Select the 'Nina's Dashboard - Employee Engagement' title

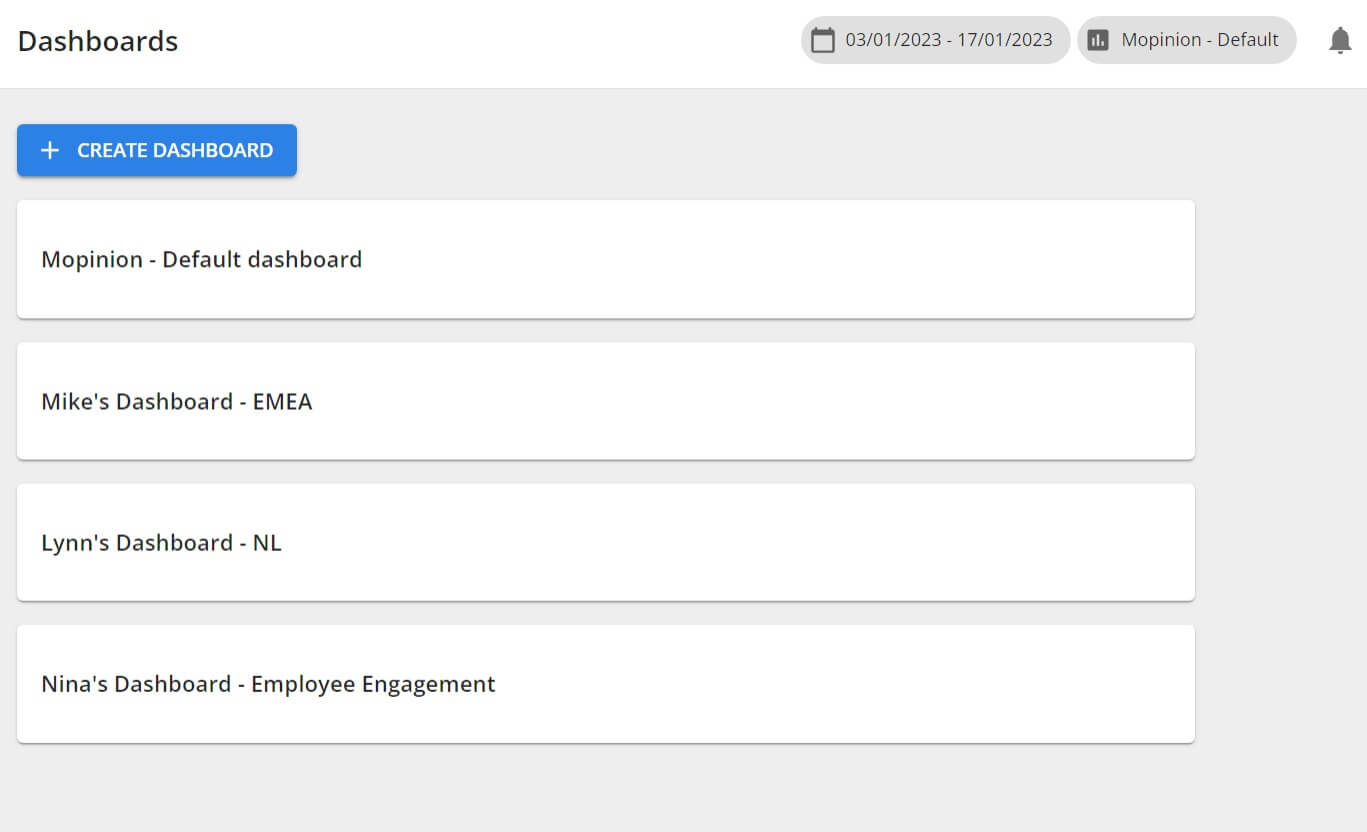tap(268, 684)
